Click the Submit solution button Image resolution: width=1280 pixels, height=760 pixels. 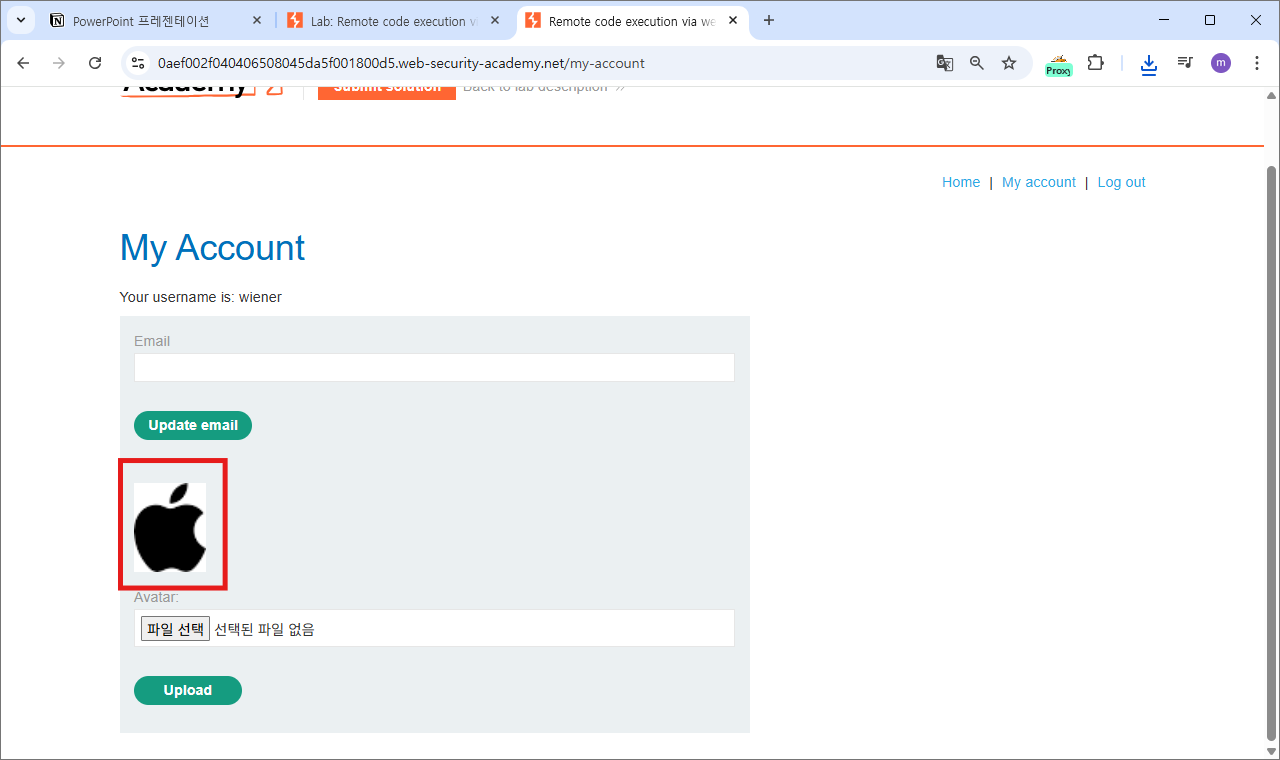[x=387, y=91]
